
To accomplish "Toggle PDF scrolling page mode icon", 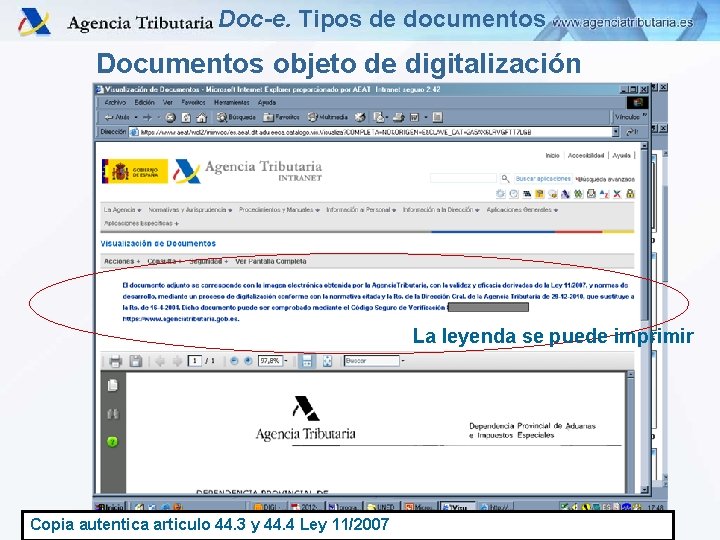I will click(x=307, y=361).
